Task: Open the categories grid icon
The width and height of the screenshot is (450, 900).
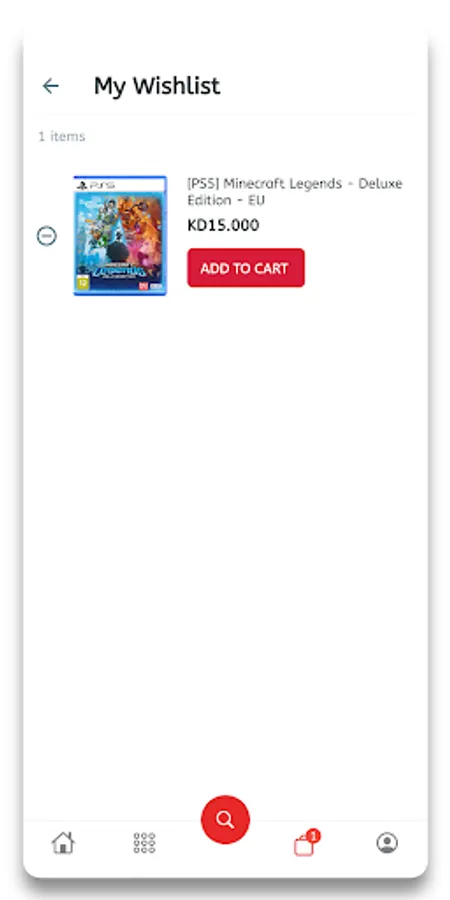Action: [144, 843]
